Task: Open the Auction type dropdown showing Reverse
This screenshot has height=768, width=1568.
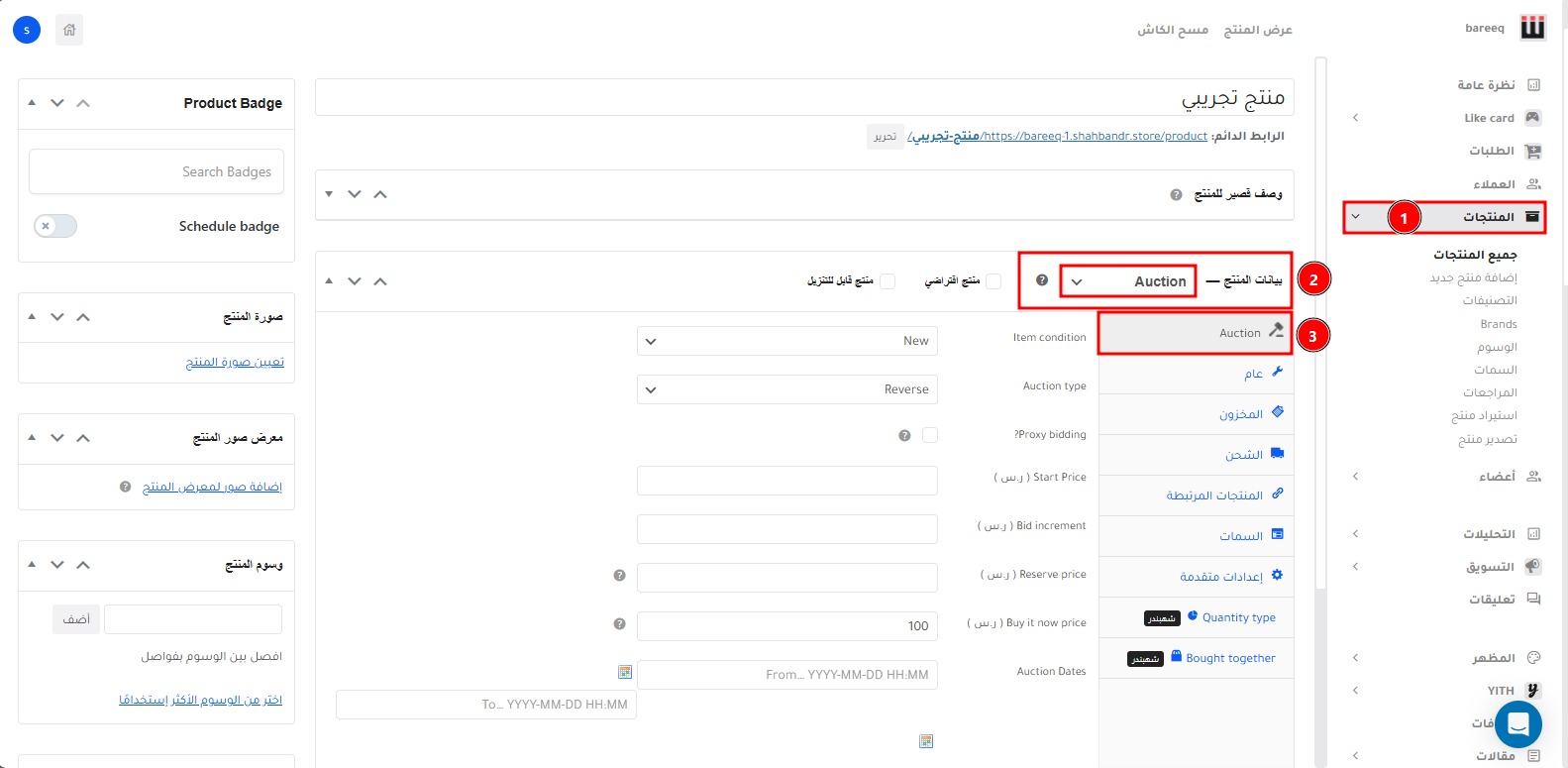Action: [786, 389]
